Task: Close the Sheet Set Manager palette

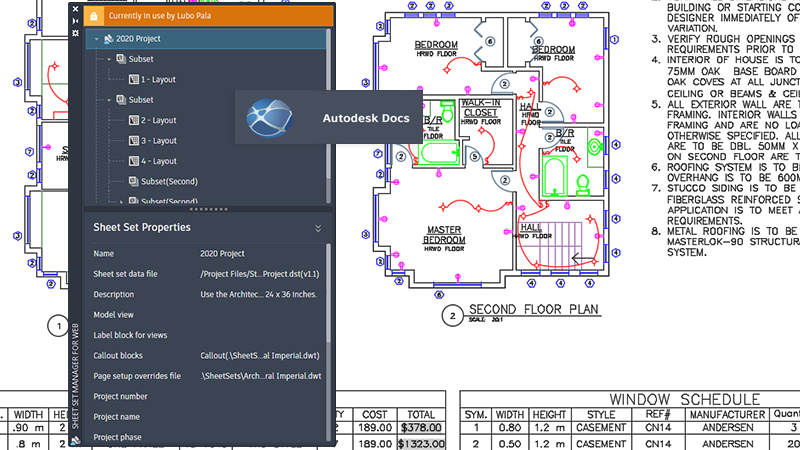Action: [76, 9]
